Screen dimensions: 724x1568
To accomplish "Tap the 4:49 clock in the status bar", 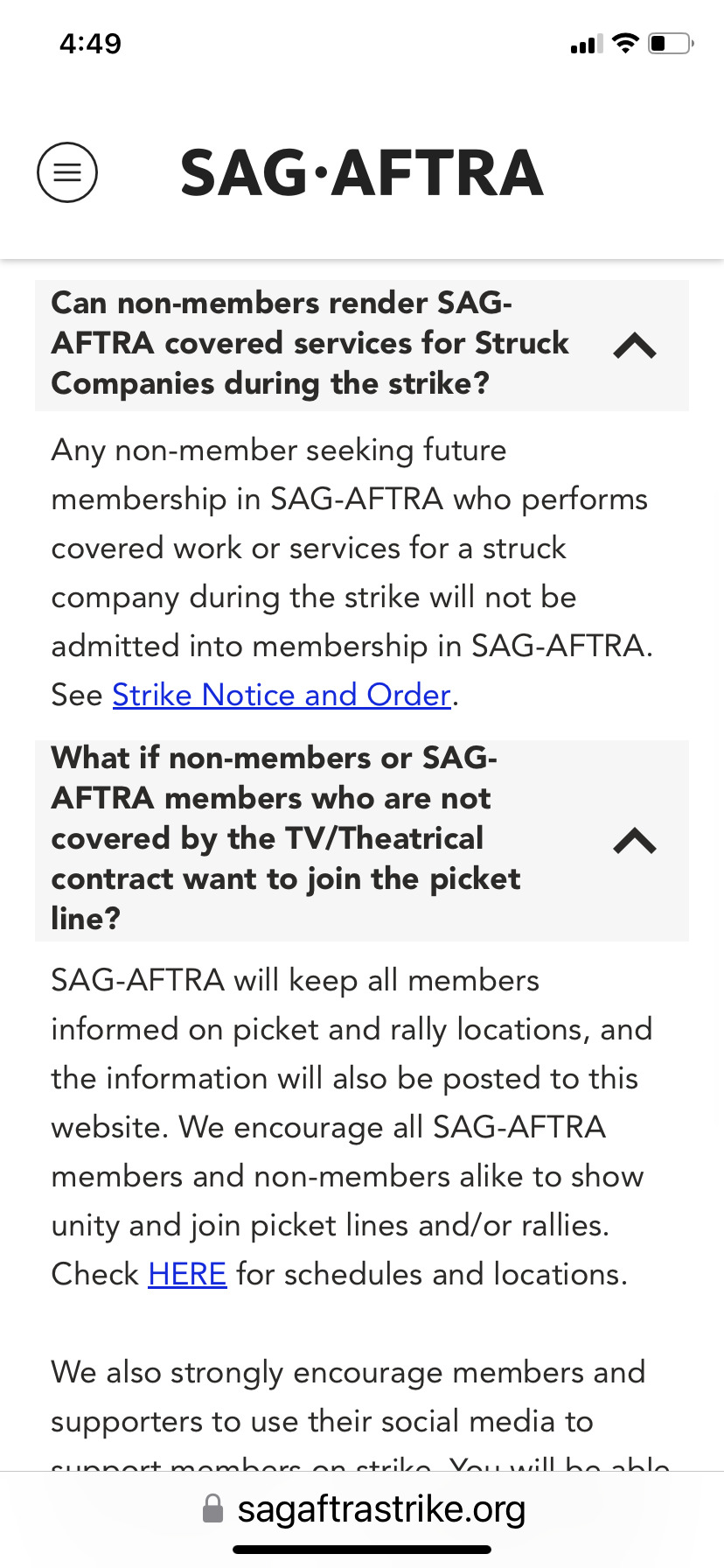I will click(90, 43).
